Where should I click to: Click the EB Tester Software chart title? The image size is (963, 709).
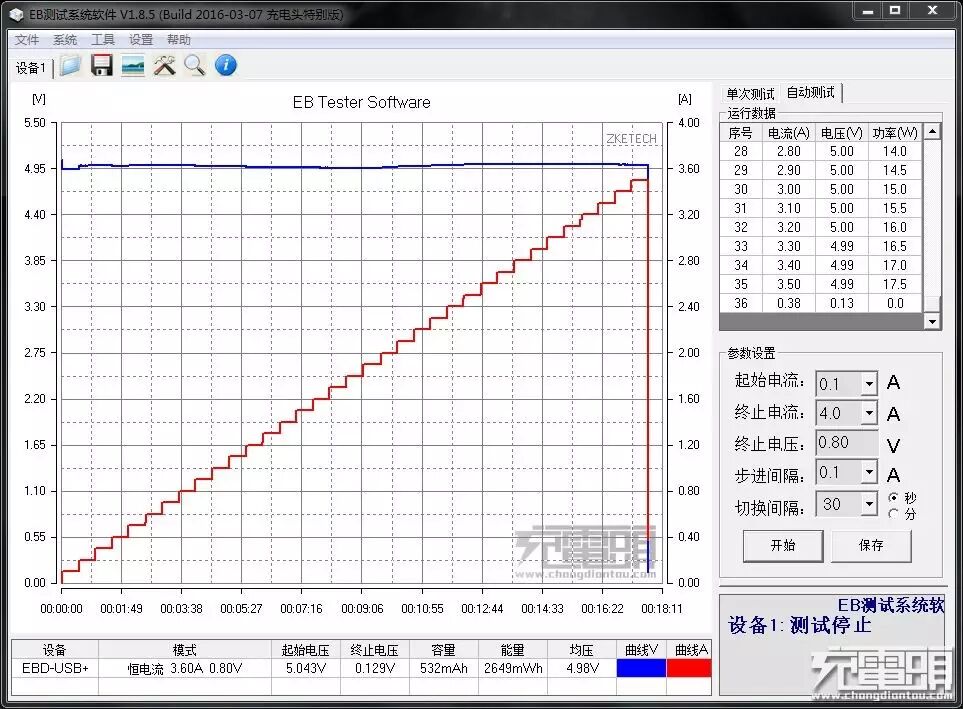tap(361, 103)
